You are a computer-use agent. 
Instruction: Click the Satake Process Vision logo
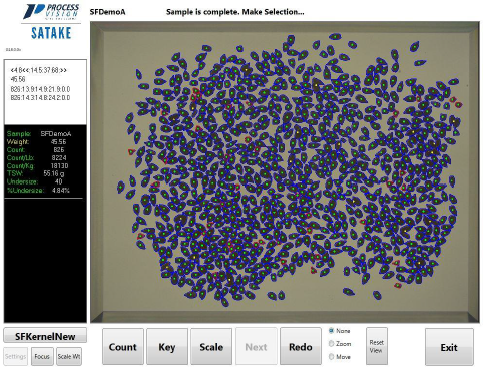51,22
